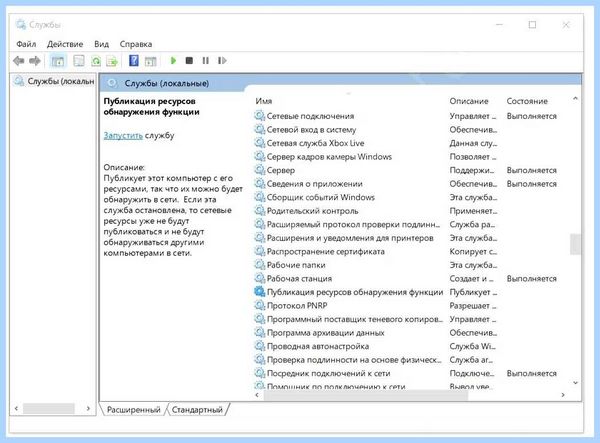600x443 pixels.
Task: Pause service with the pause icon
Action: click(x=205, y=60)
